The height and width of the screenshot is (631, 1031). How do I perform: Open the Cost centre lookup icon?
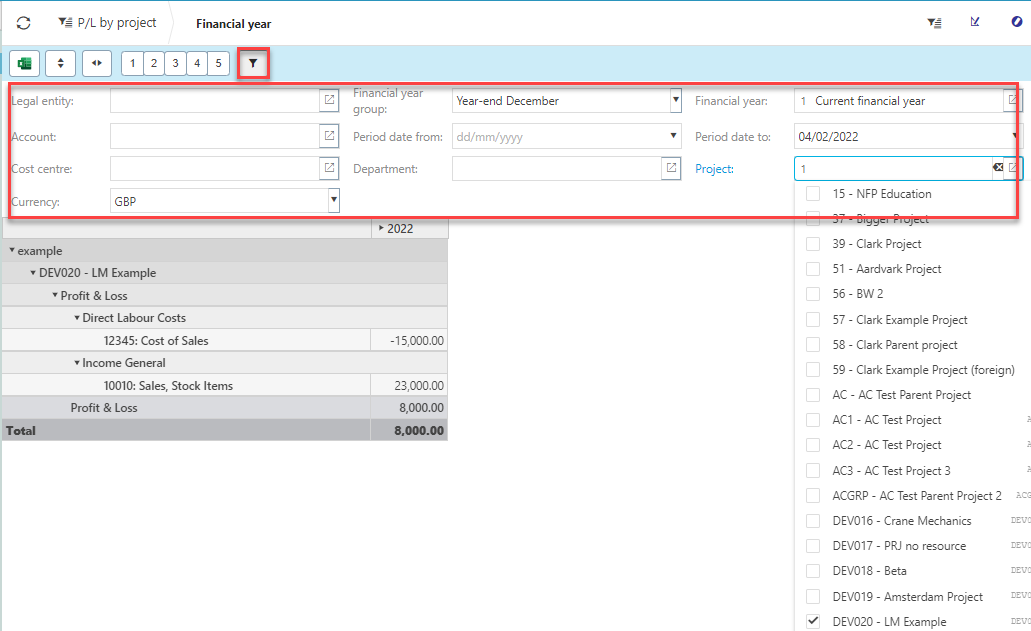(329, 168)
